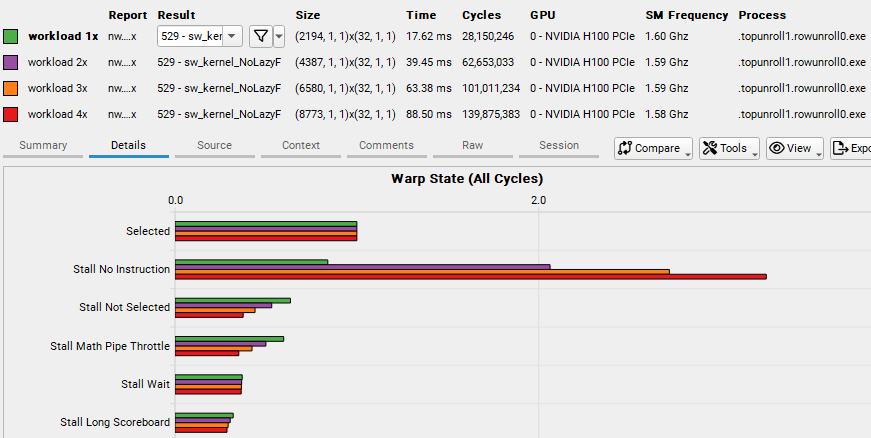This screenshot has width=871, height=438.
Task: Select the Session tab
Action: [559, 146]
